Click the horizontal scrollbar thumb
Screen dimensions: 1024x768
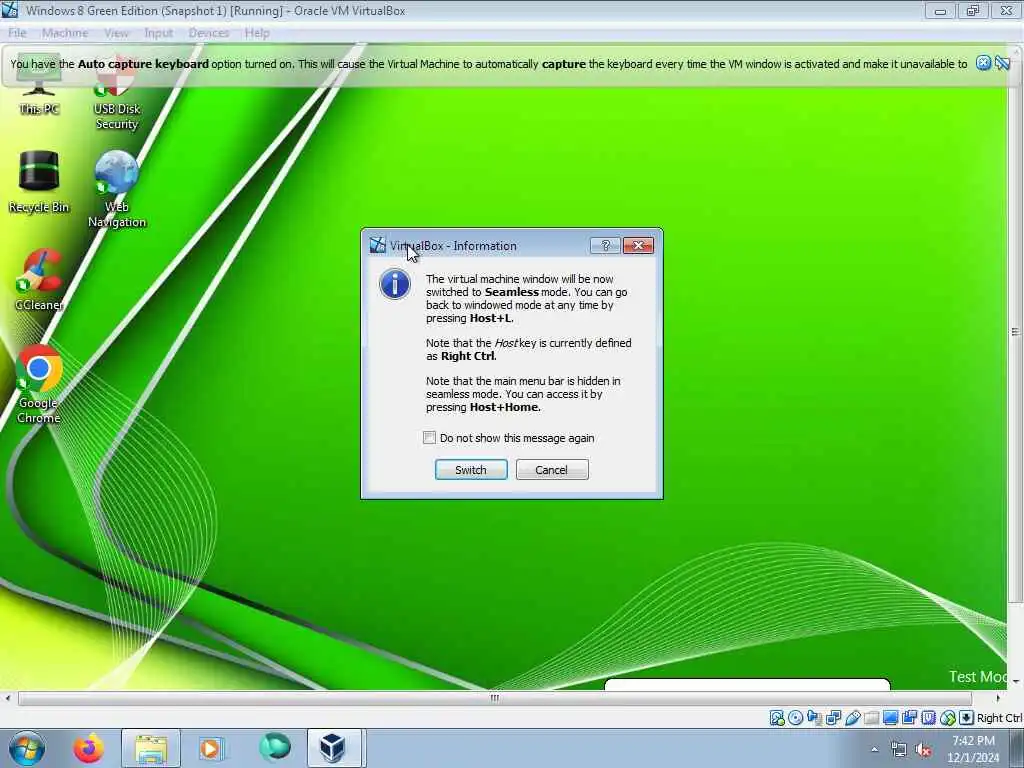(494, 698)
